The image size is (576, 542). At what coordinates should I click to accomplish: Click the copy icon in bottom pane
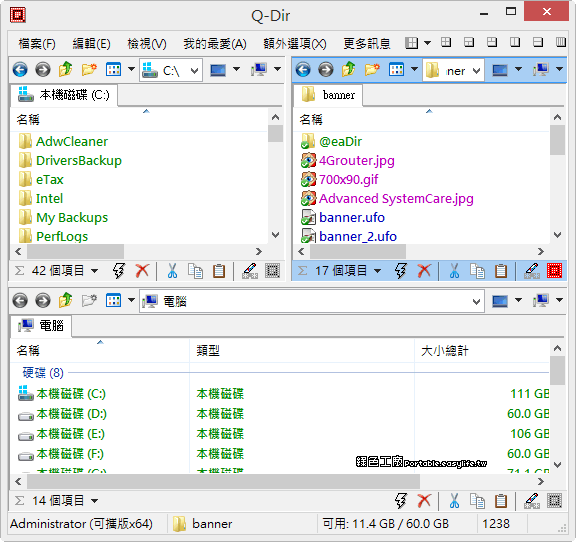click(477, 500)
